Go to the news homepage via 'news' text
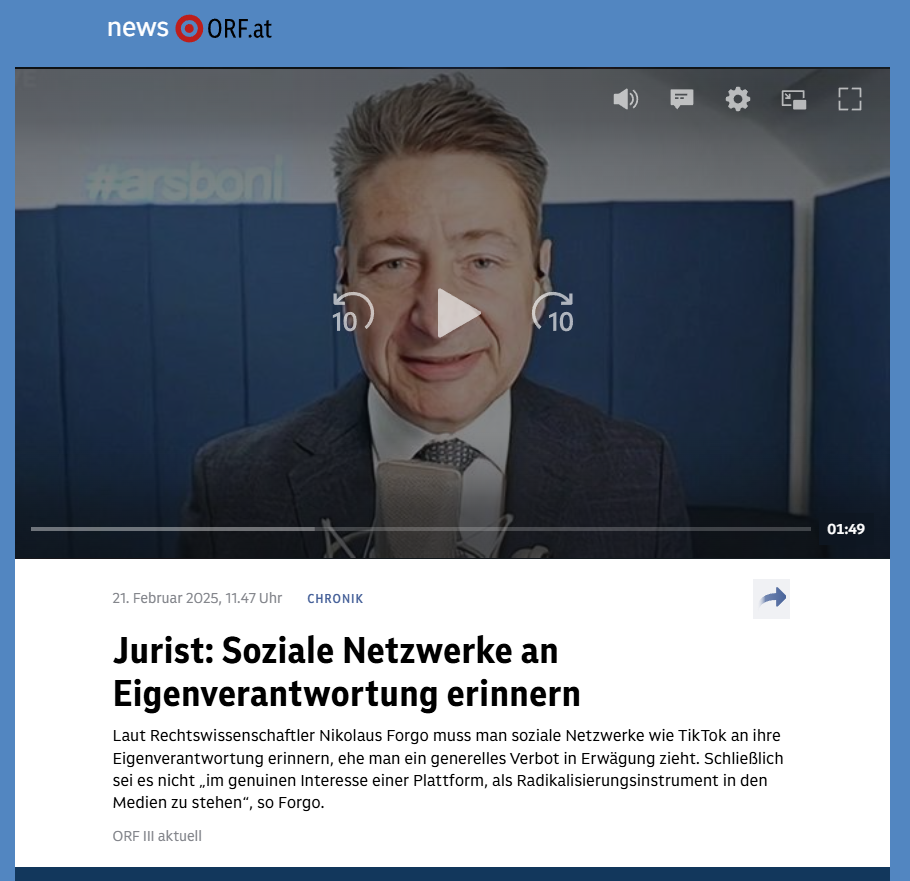Viewport: 910px width, 881px height. [x=138, y=29]
